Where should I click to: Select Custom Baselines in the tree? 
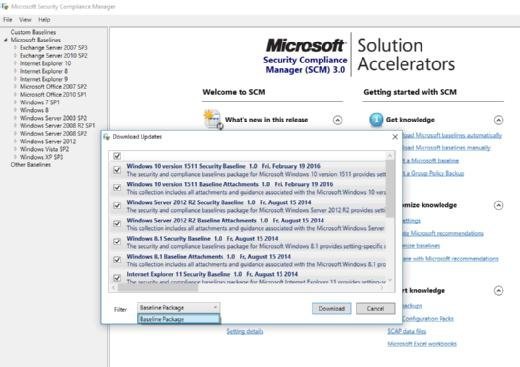(x=33, y=32)
